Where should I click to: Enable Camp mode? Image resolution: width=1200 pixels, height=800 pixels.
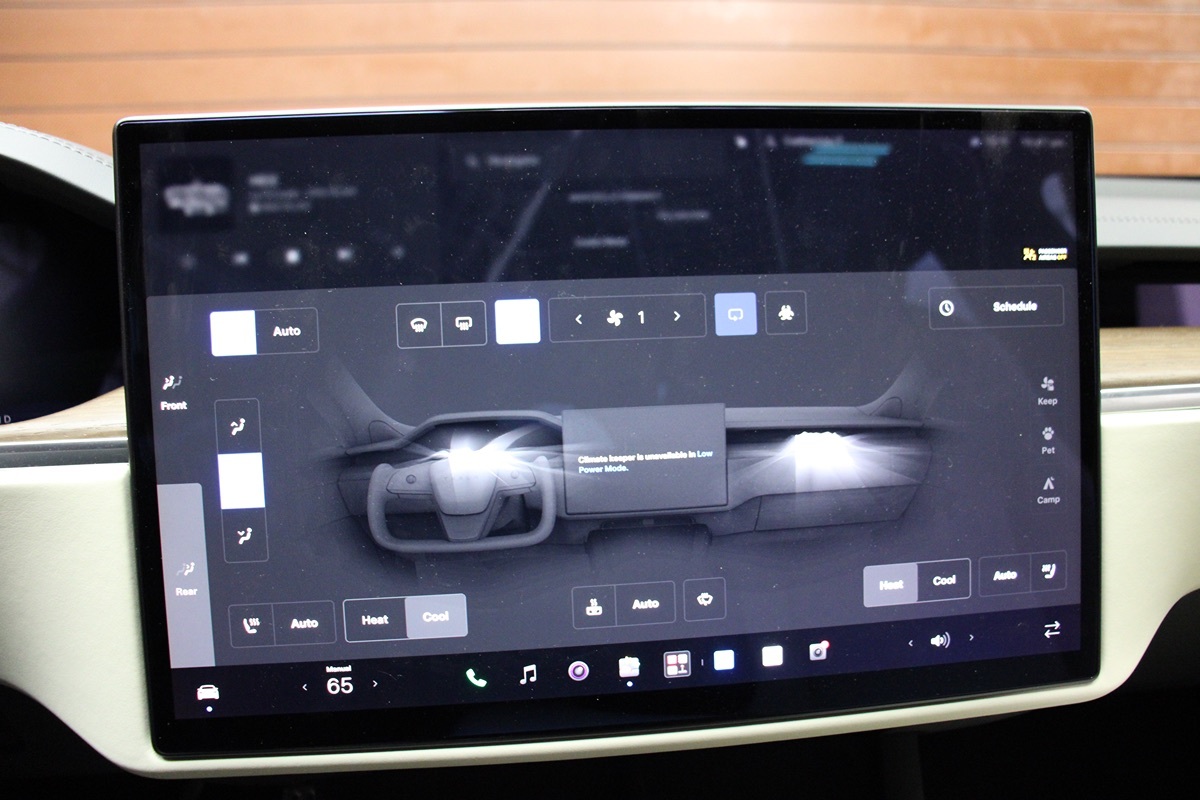coord(1048,490)
